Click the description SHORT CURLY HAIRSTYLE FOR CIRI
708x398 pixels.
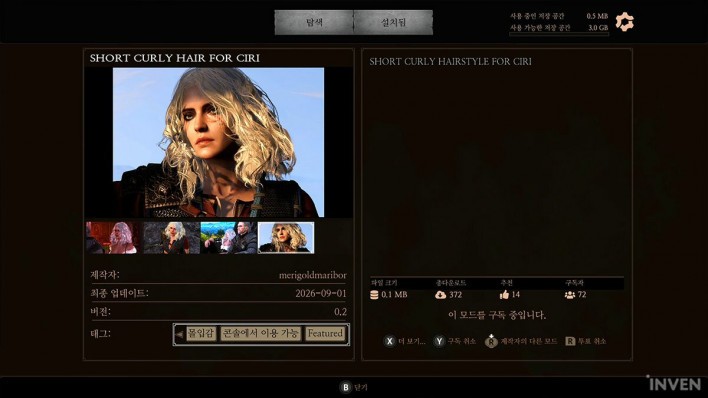coord(450,61)
